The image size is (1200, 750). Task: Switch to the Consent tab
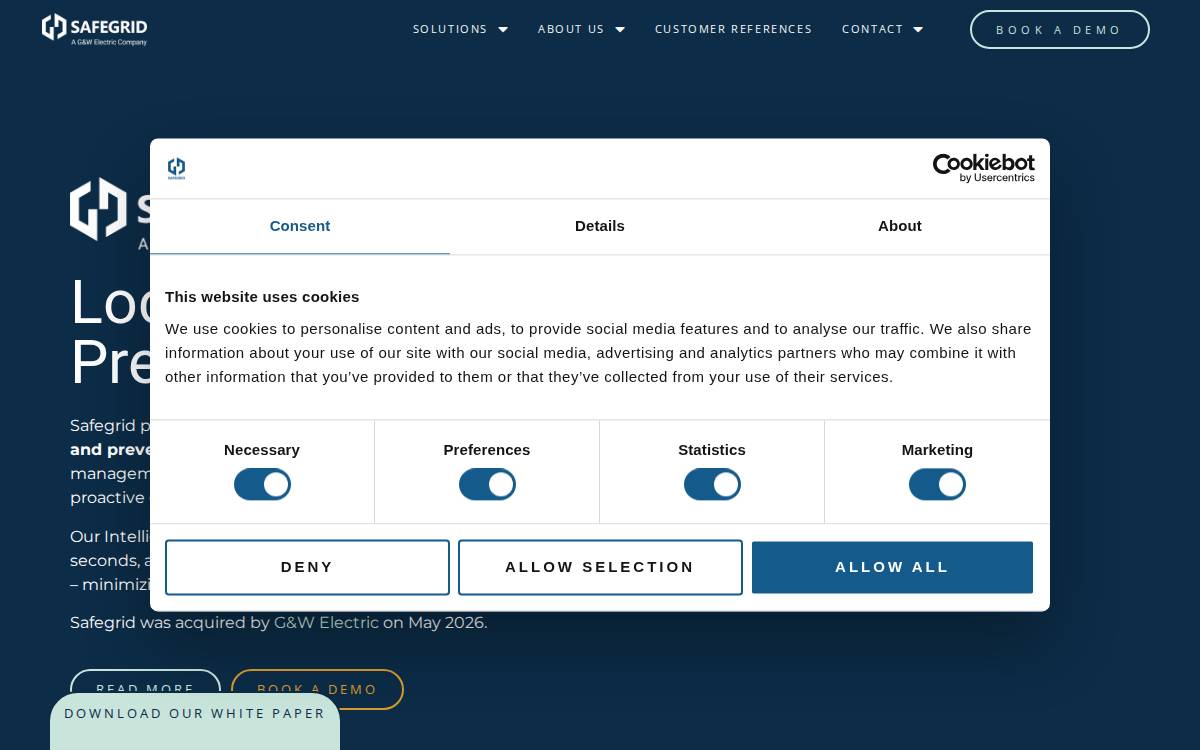[x=300, y=226]
